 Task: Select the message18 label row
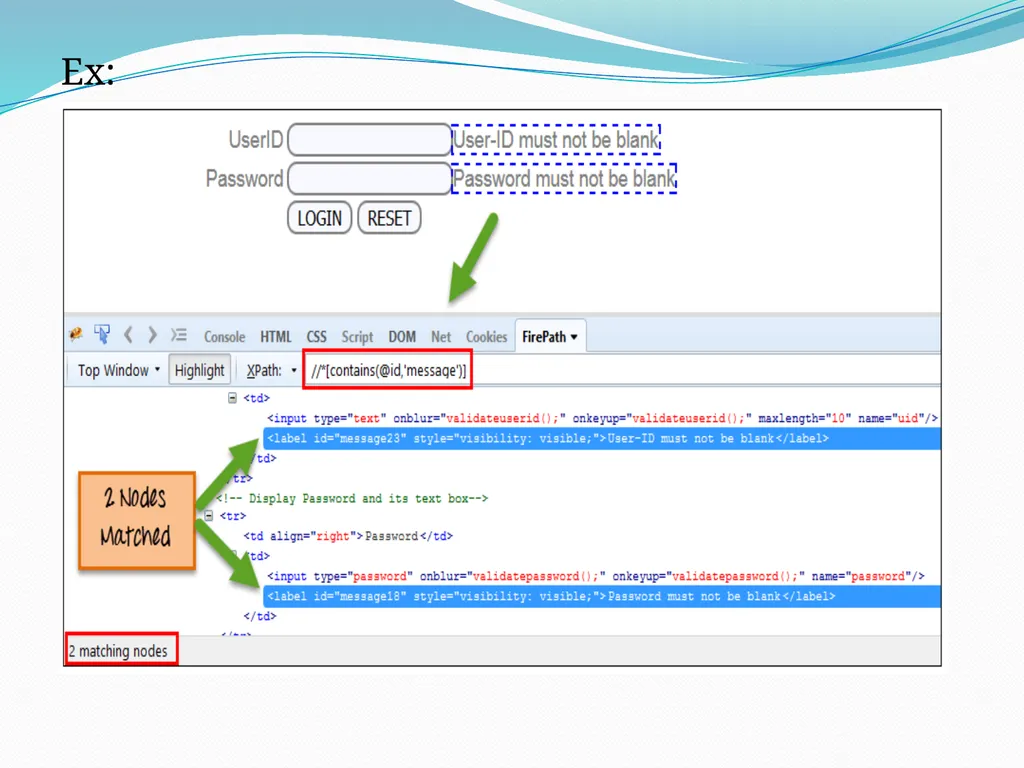[x=601, y=596]
